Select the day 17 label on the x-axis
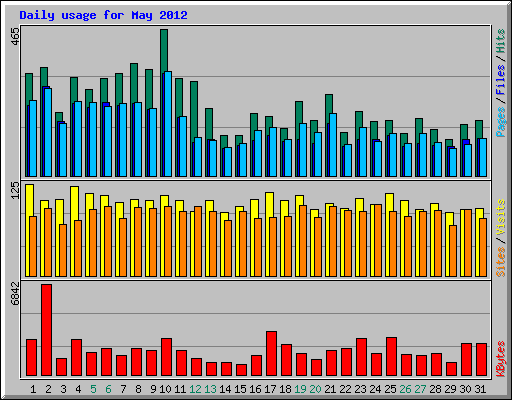512x400 pixels. pos(270,389)
